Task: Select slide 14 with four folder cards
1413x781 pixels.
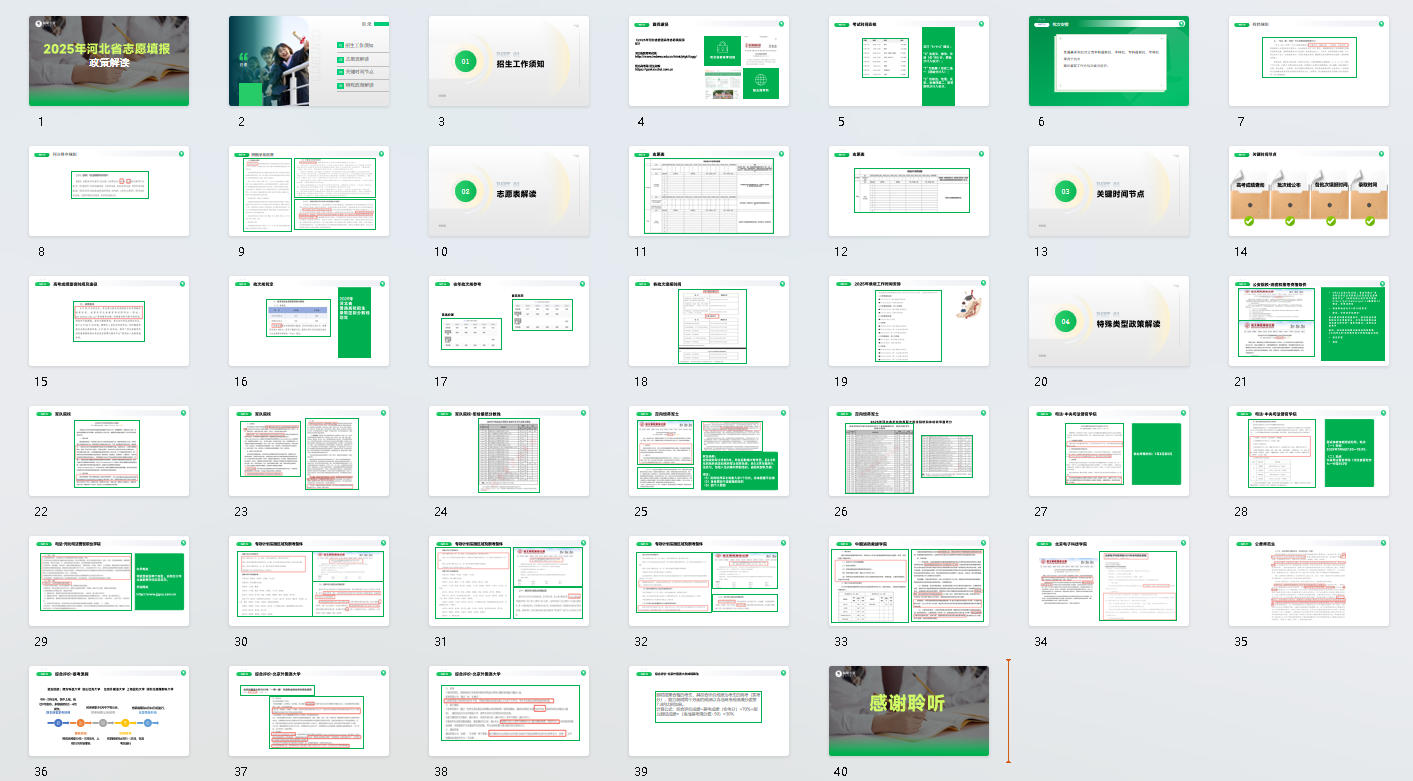Action: tap(1308, 191)
